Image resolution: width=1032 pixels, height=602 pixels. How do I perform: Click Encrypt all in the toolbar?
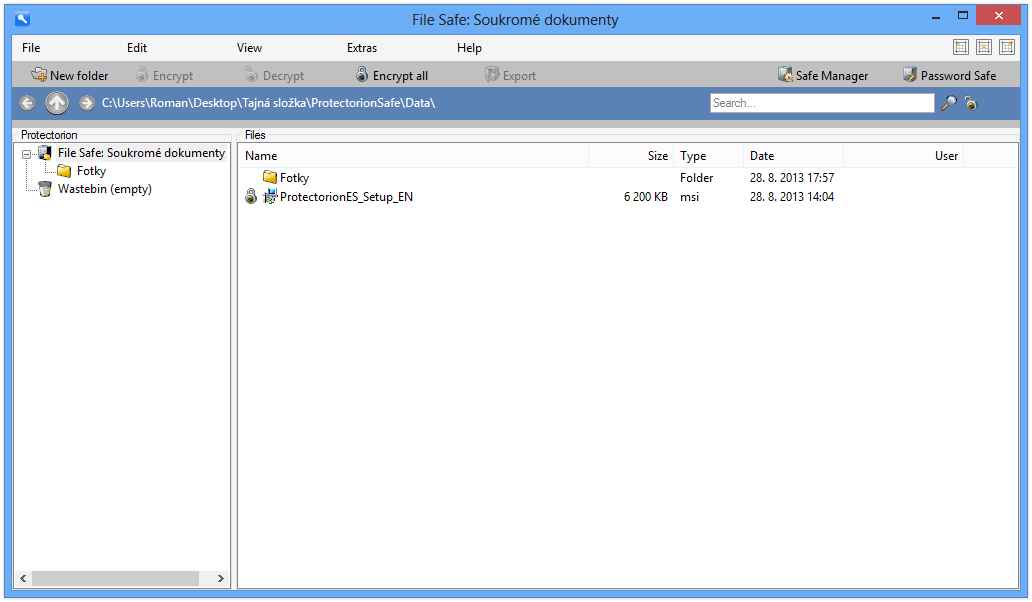(392, 75)
